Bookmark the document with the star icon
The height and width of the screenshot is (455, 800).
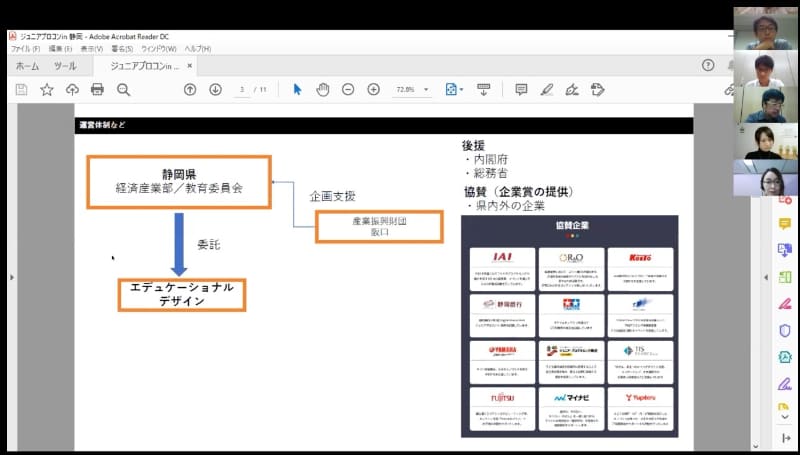click(47, 90)
